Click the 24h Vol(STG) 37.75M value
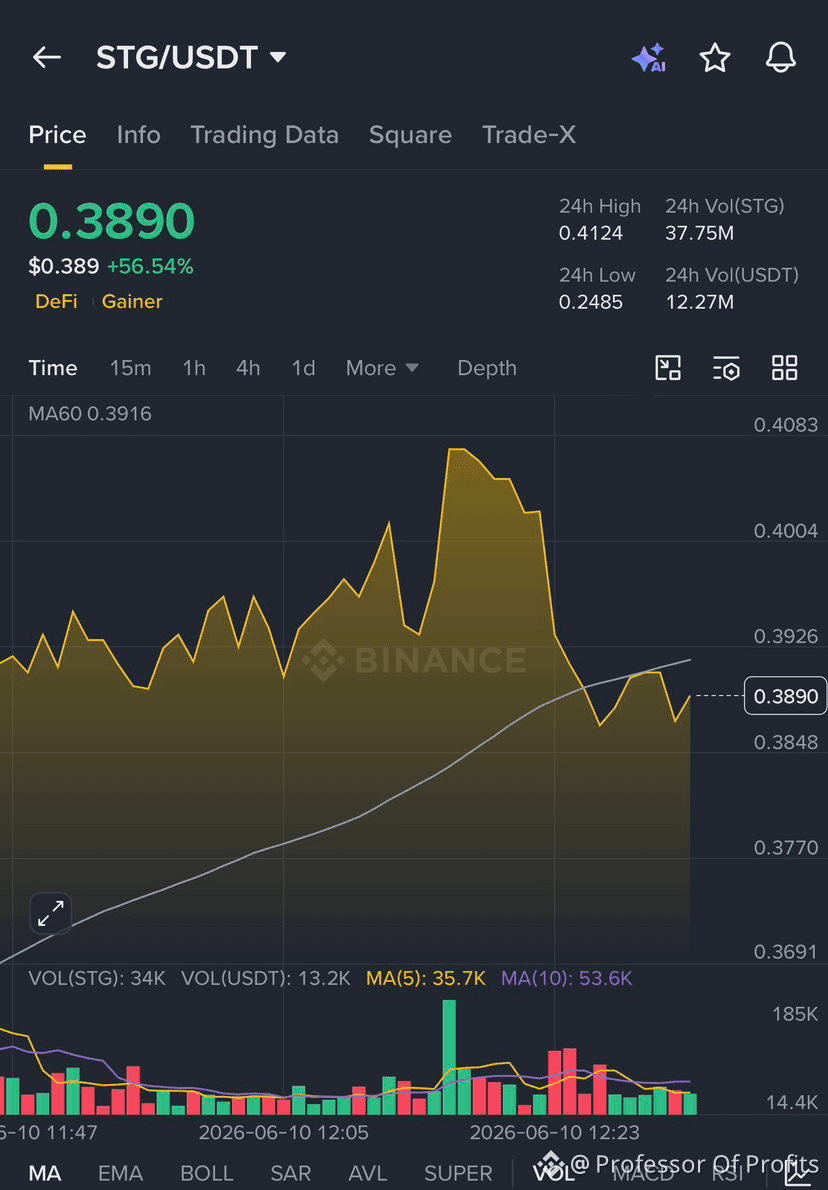The width and height of the screenshot is (828, 1190). (x=699, y=233)
